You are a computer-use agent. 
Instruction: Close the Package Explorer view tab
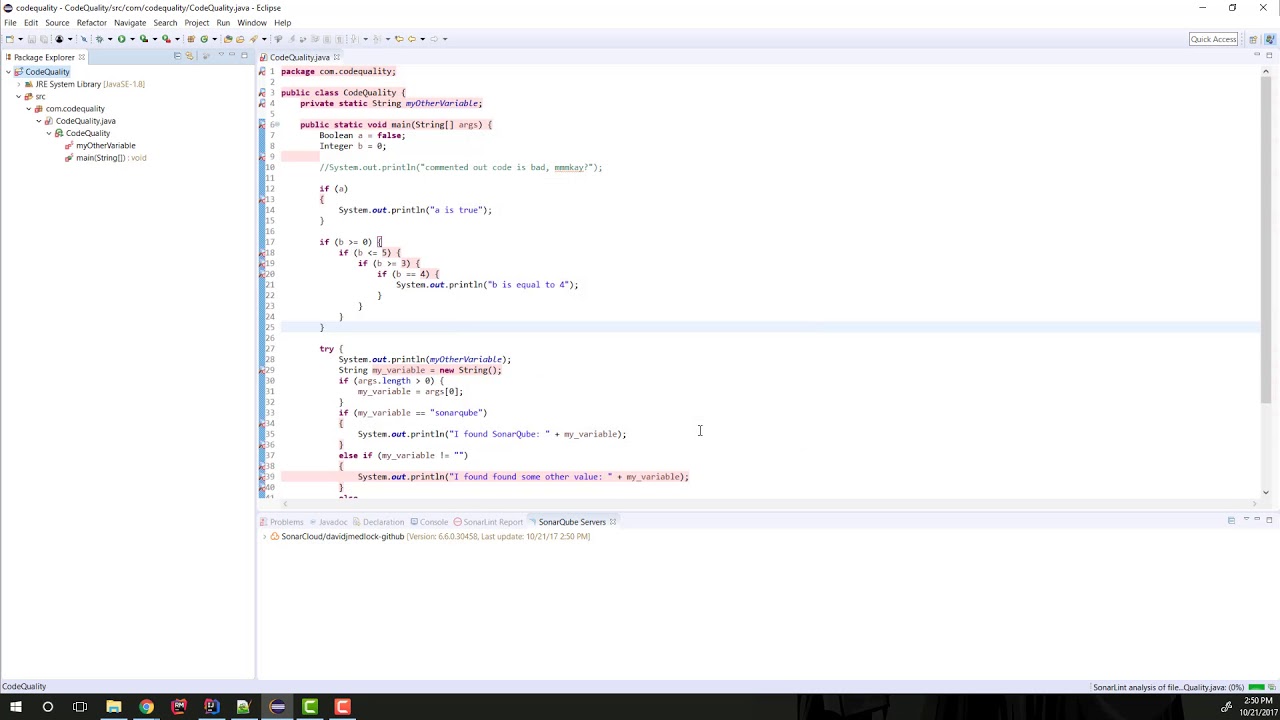(82, 57)
